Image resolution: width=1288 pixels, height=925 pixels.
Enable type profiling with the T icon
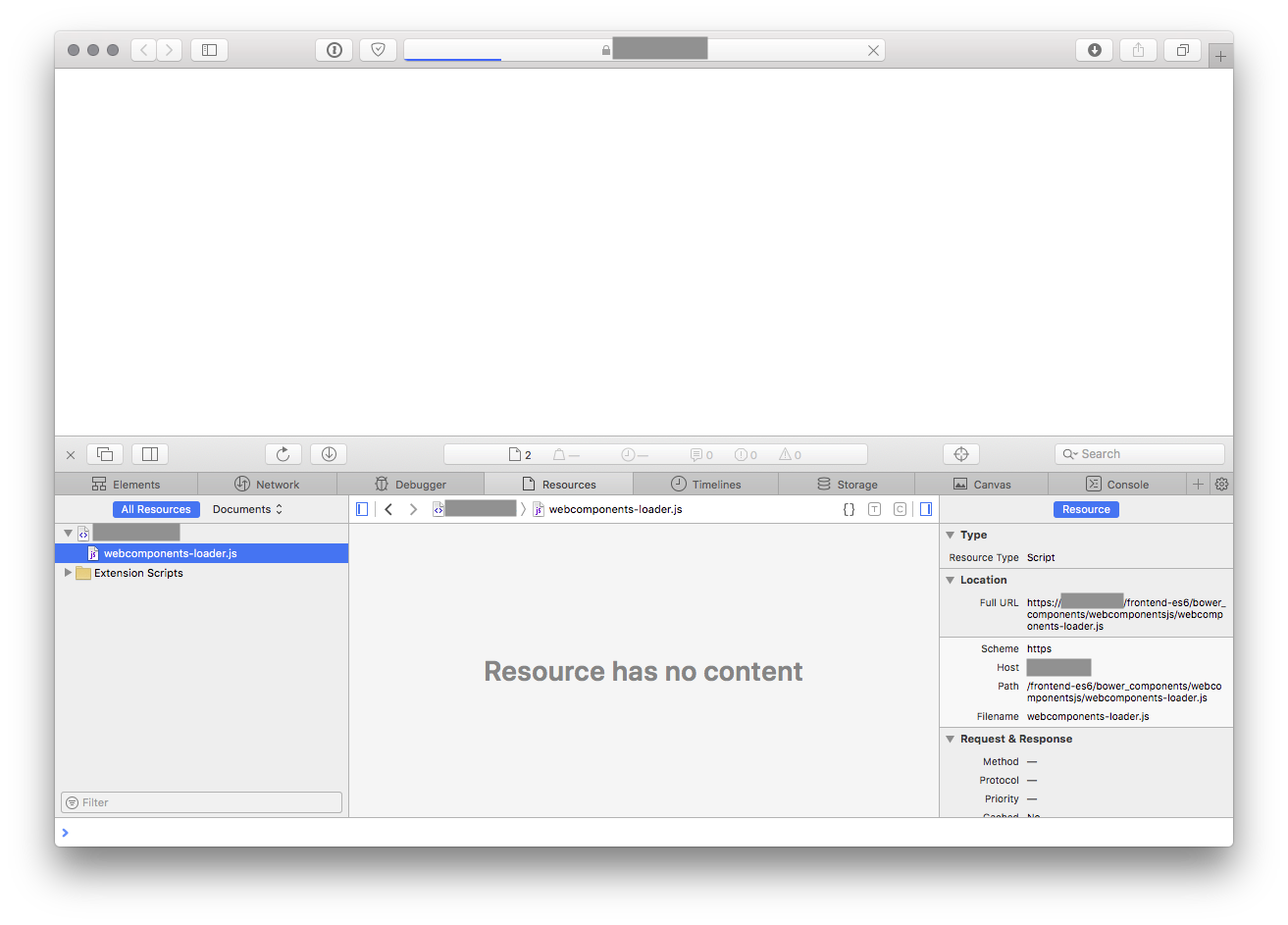874,509
